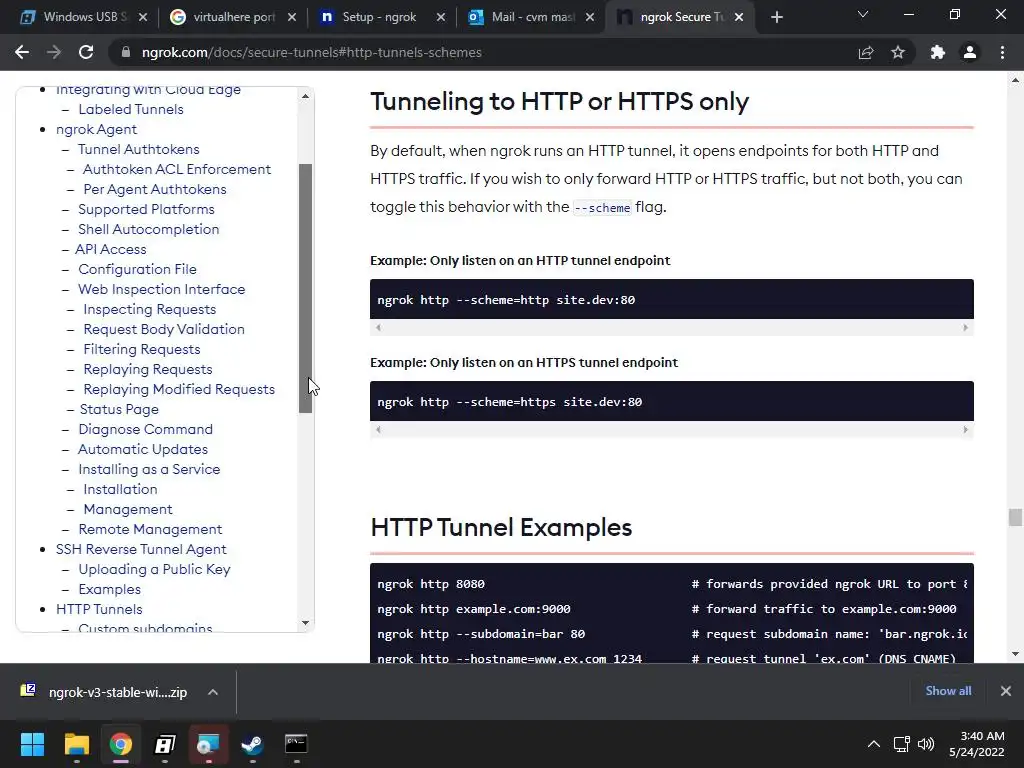
Task: Open Steam from the taskbar
Action: (252, 744)
